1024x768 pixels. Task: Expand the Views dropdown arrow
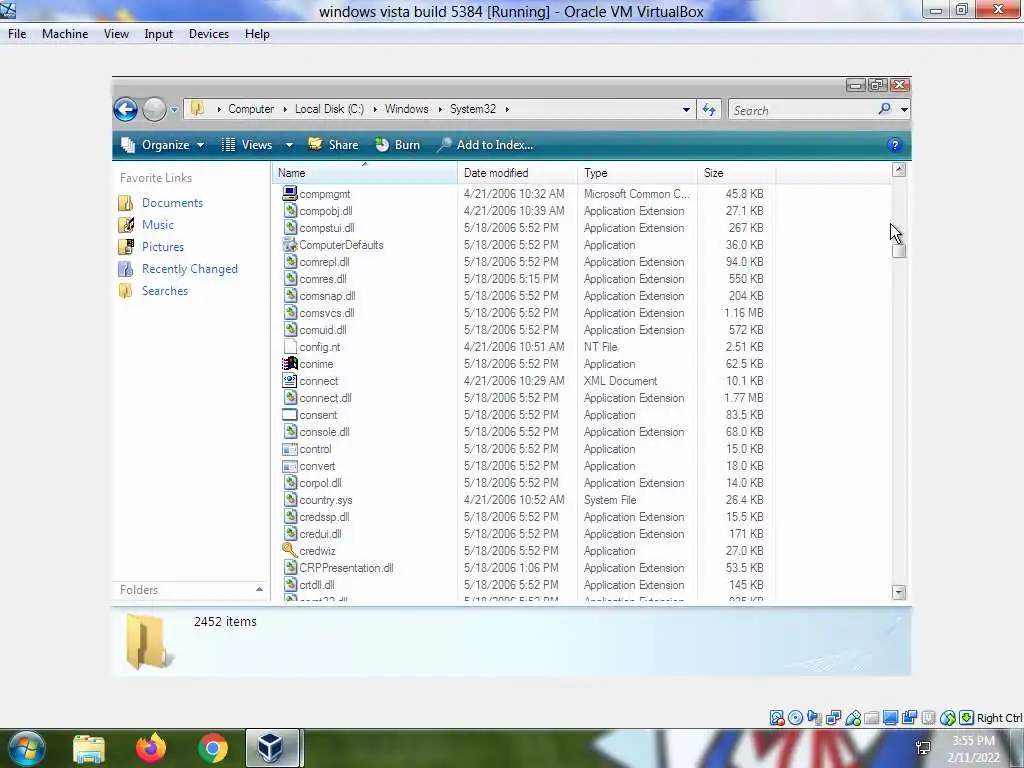289,145
